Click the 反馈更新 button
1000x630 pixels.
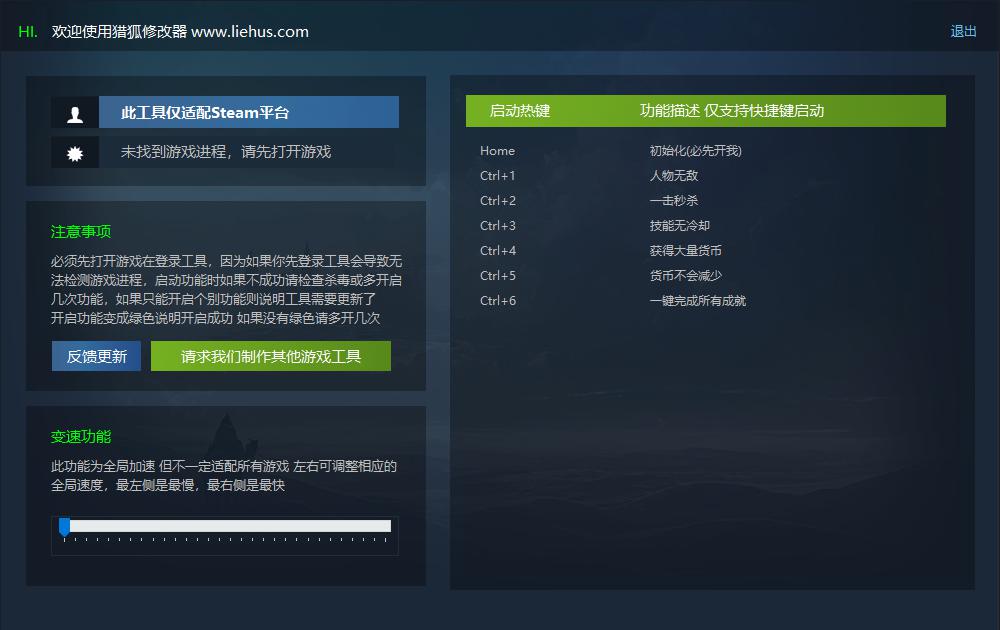[x=96, y=356]
